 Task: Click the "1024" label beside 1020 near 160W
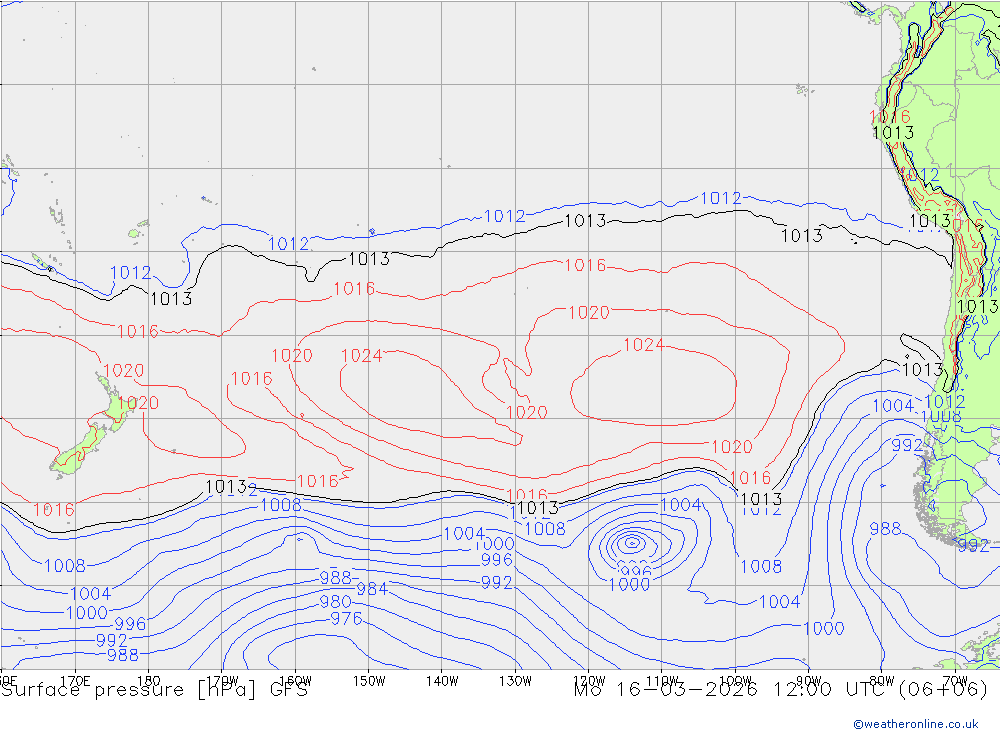coord(362,356)
